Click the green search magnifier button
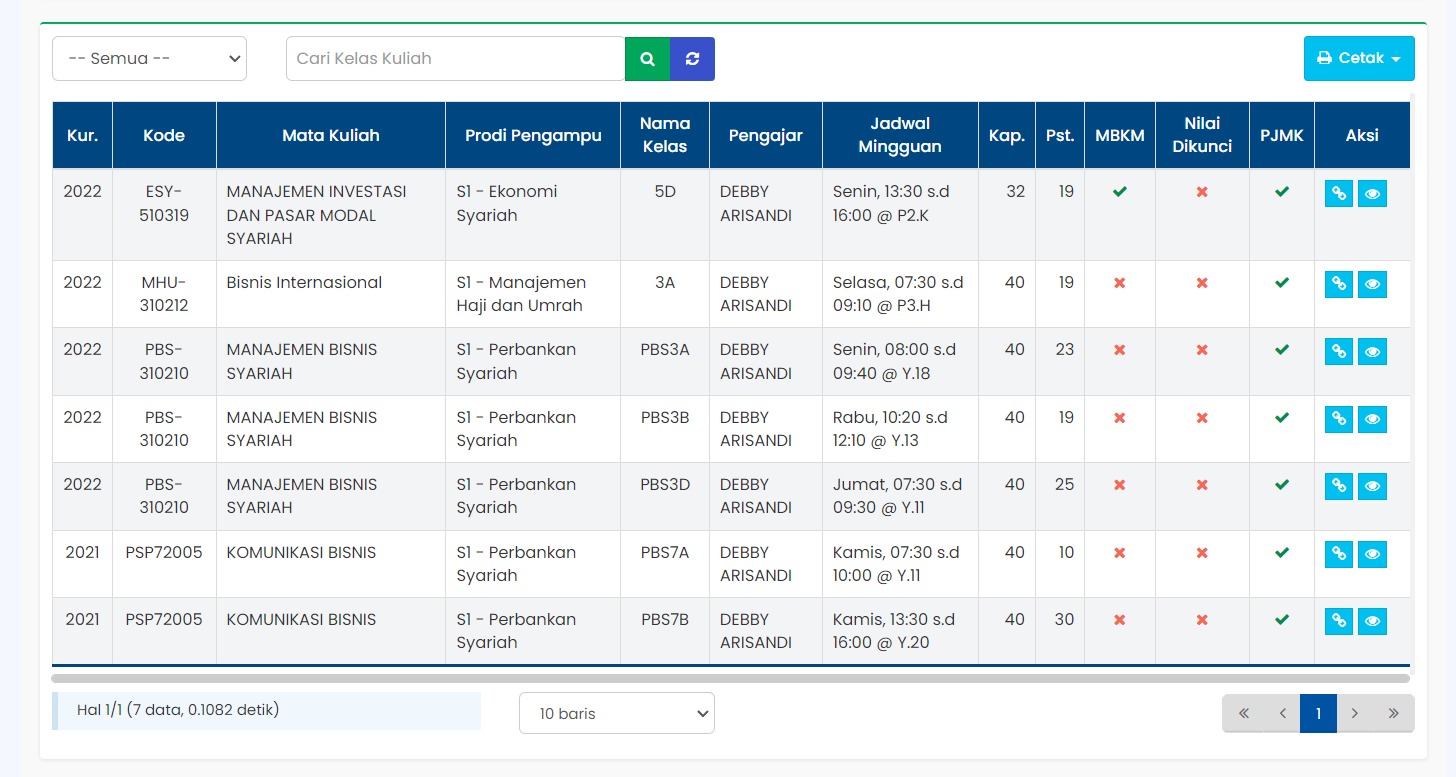 coord(647,59)
